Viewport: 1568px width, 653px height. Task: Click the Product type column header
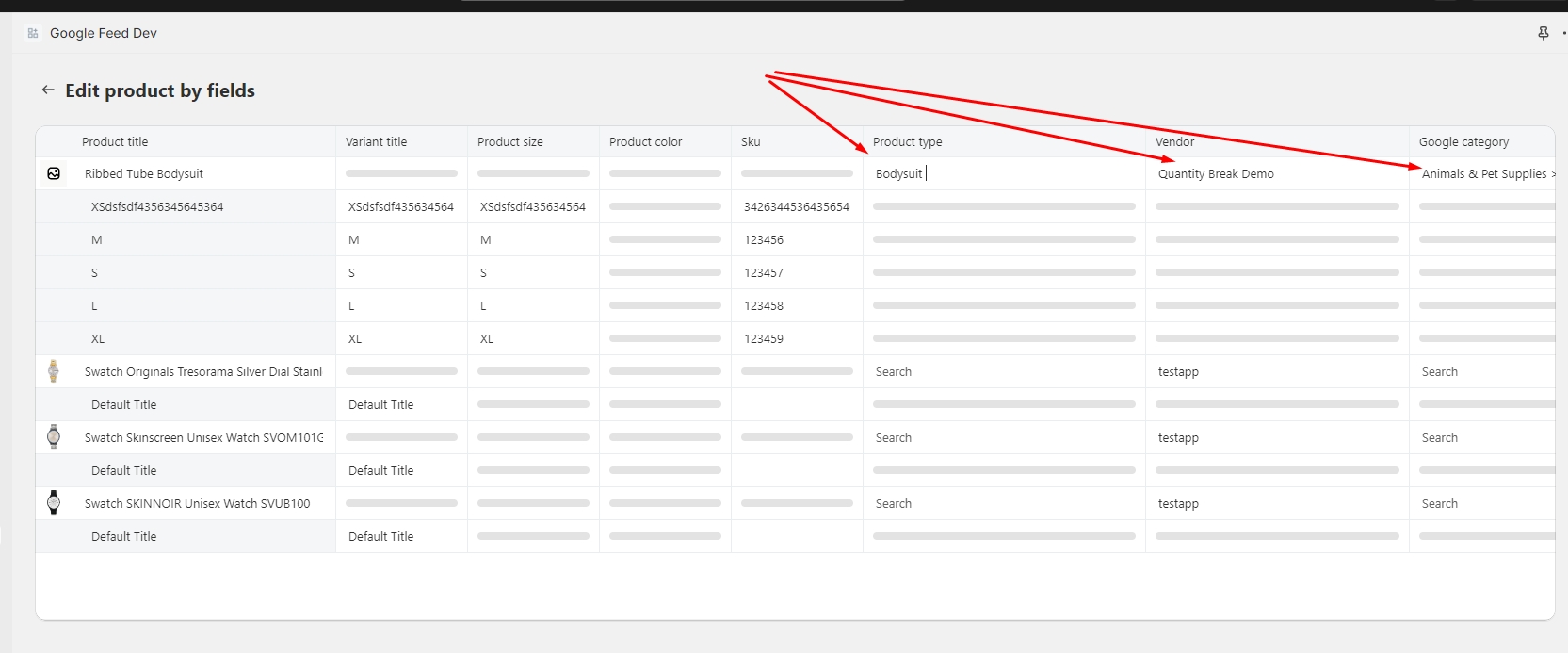pos(907,141)
